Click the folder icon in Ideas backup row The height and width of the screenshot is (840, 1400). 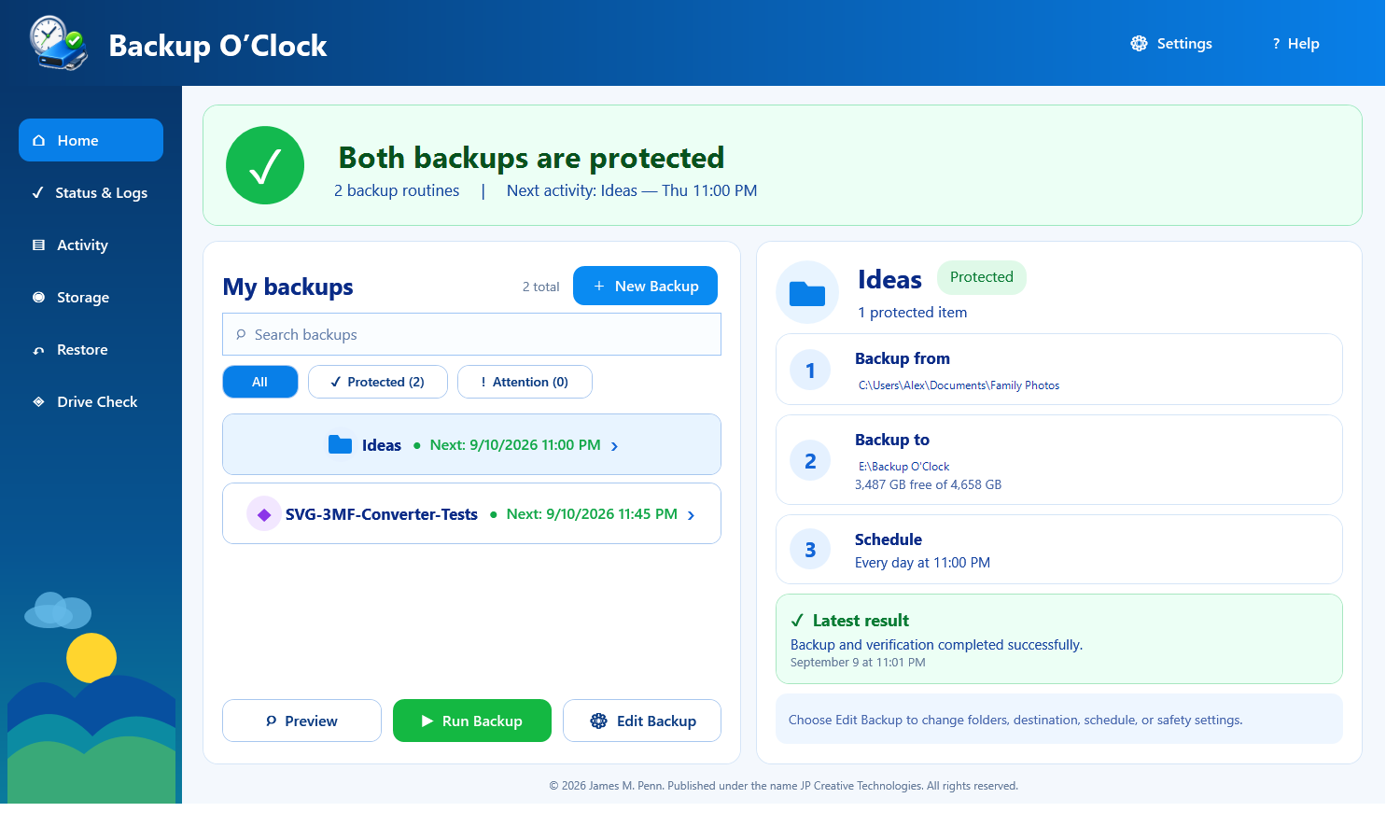pyautogui.click(x=340, y=444)
